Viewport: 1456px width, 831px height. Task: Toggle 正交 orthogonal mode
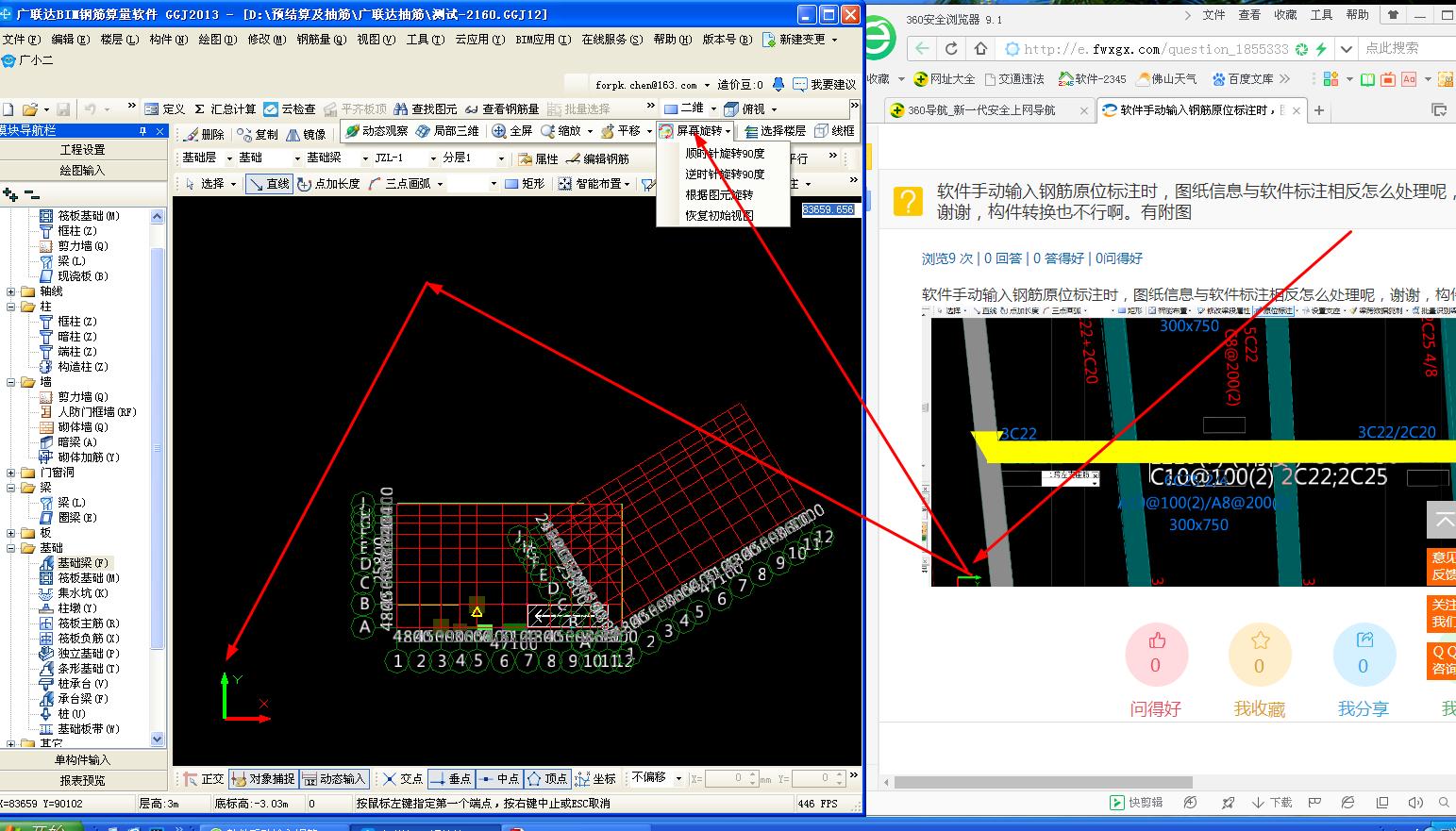click(203, 779)
